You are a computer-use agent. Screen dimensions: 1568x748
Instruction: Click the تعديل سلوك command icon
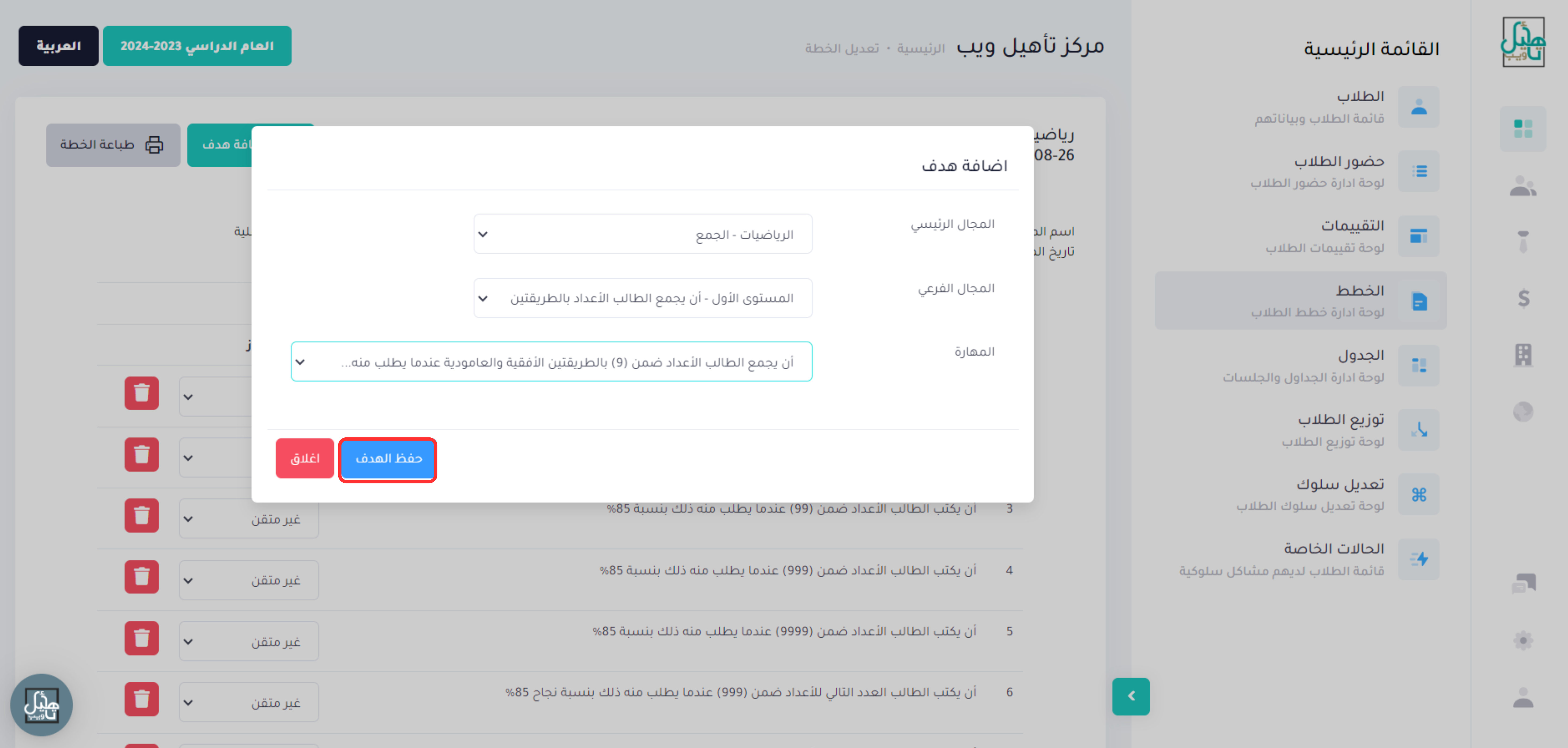(1419, 495)
